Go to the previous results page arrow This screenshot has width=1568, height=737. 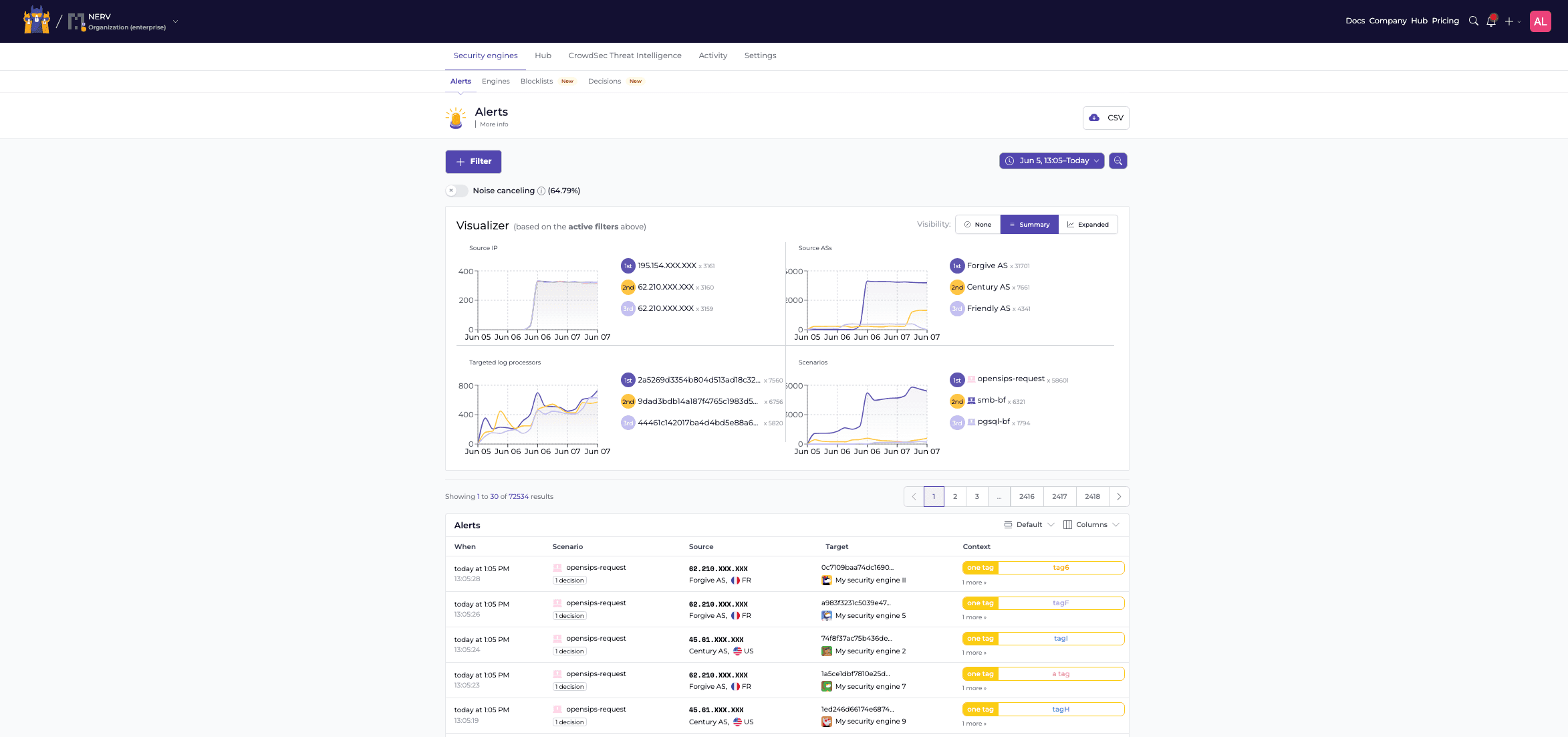[914, 497]
